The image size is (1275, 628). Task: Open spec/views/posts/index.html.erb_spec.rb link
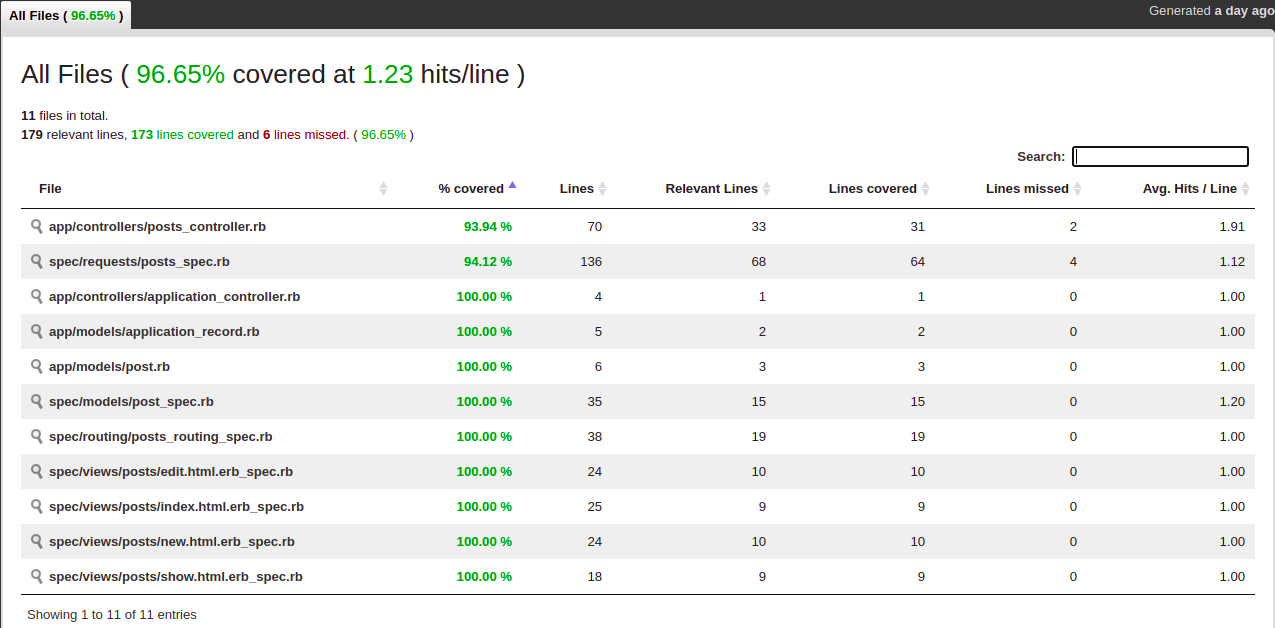pyautogui.click(x=176, y=507)
